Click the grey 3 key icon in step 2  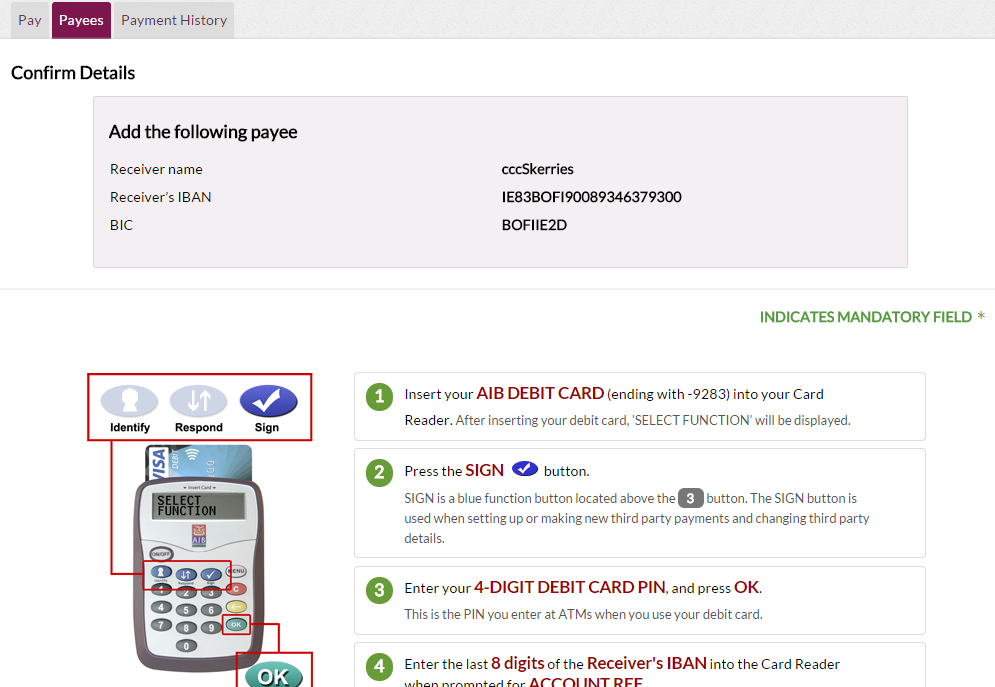(x=690, y=498)
